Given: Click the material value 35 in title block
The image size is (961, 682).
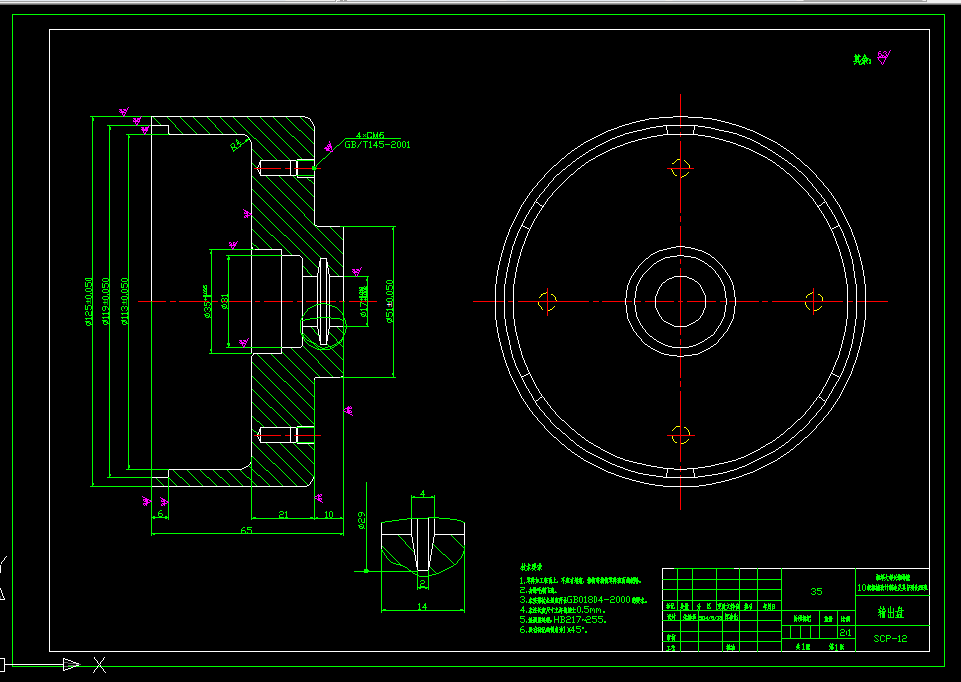Looking at the screenshot, I should coord(816,591).
